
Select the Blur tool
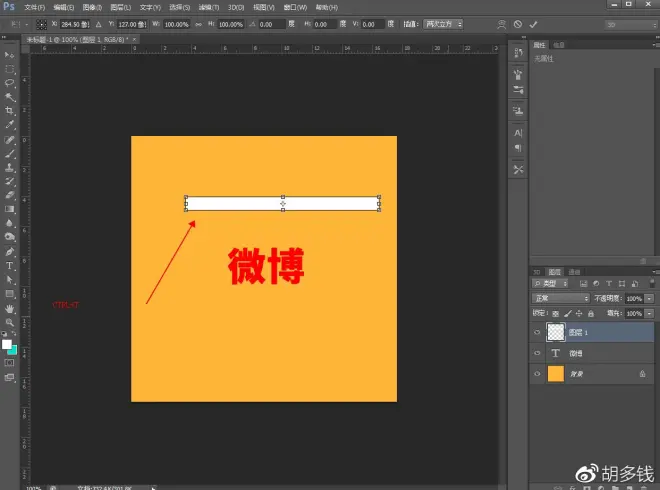pos(9,223)
